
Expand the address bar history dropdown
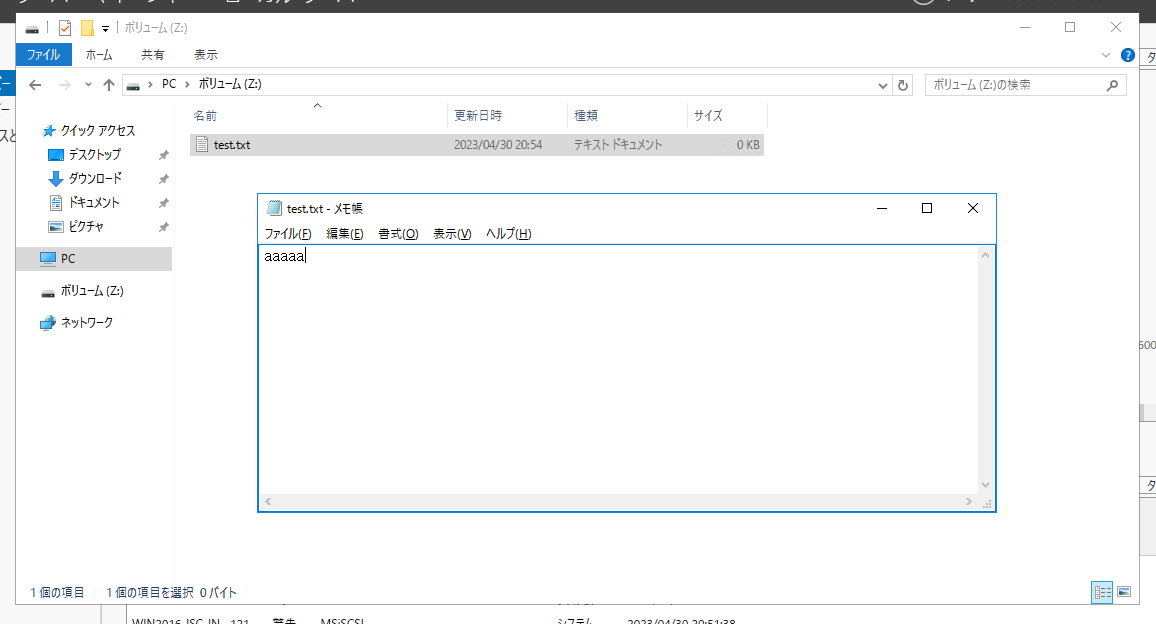[x=882, y=86]
